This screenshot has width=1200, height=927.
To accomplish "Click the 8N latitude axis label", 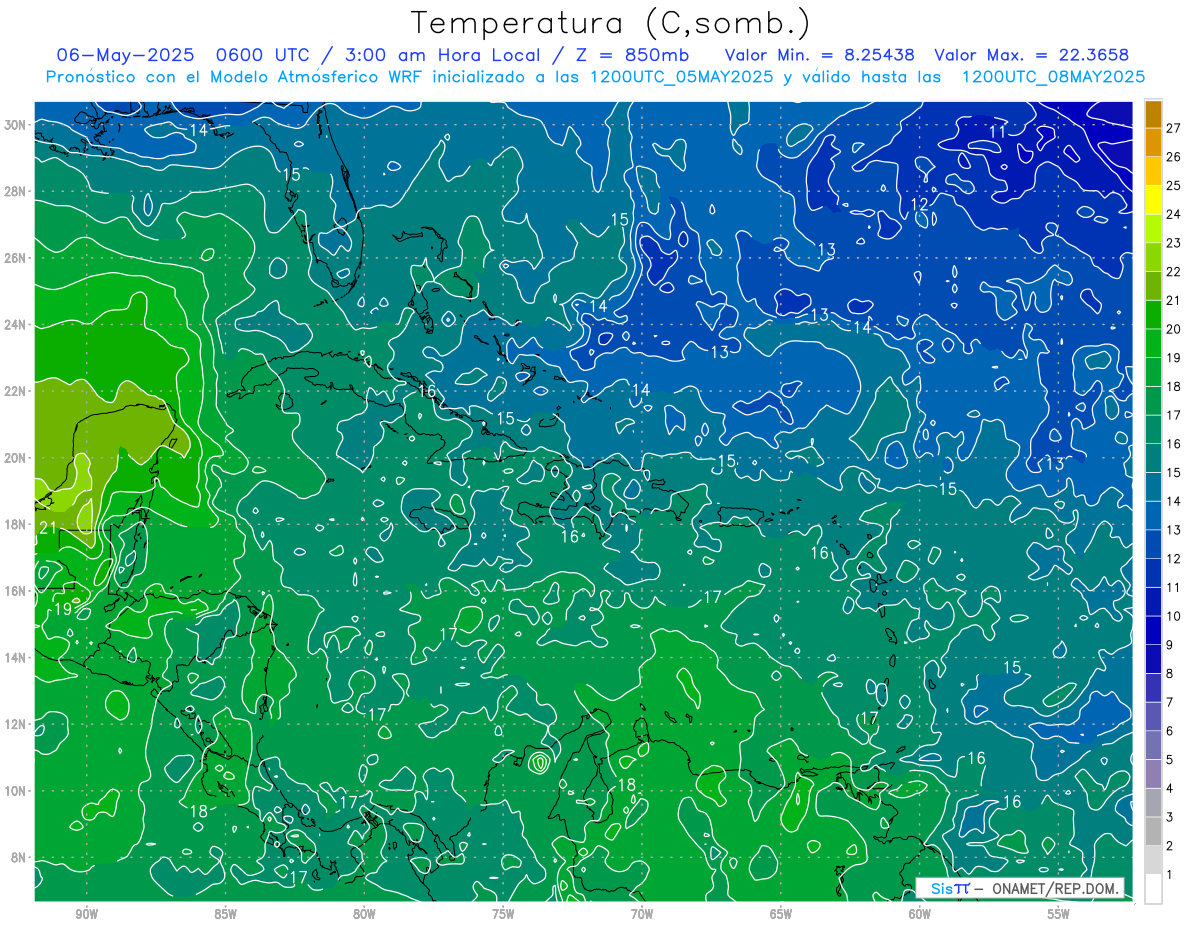I will [17, 857].
